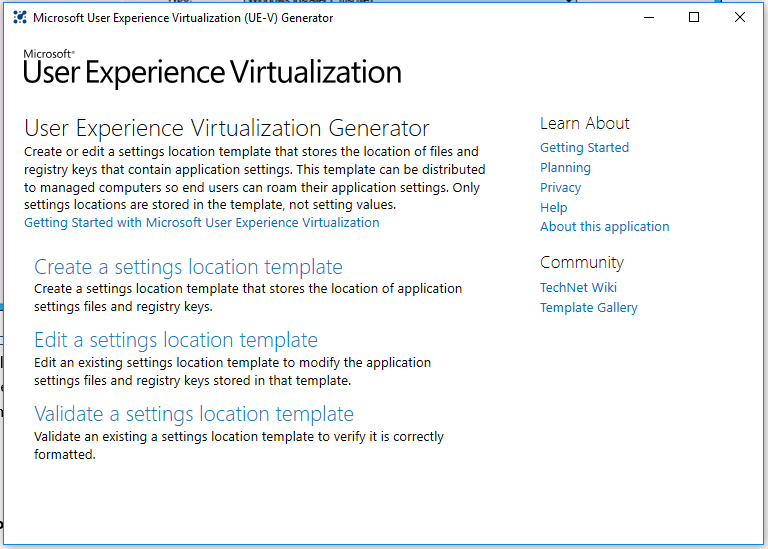Open Create a settings location template
Image resolution: width=768 pixels, height=549 pixels.
point(188,267)
